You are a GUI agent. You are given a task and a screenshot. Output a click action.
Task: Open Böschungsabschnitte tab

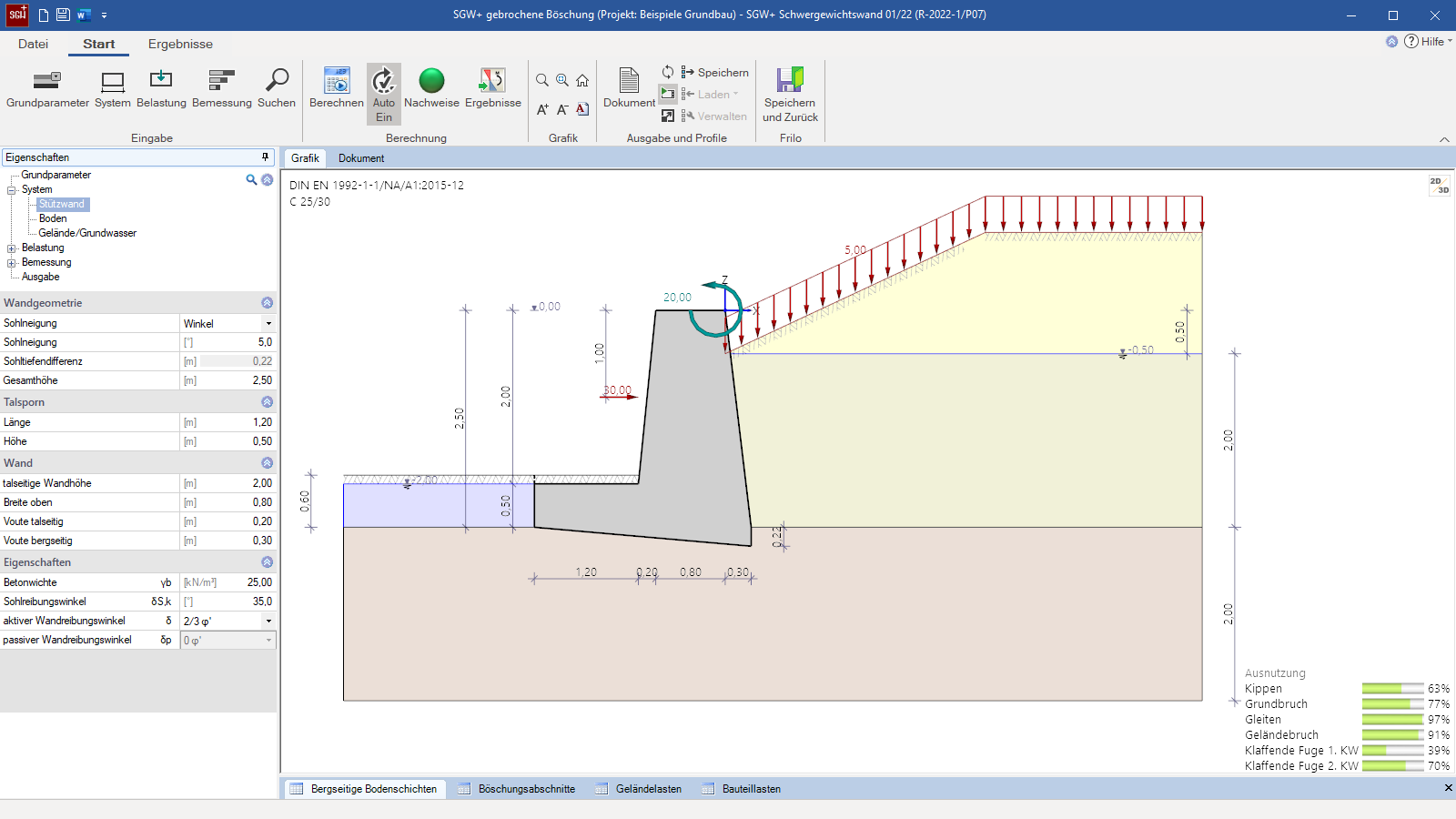point(517,789)
